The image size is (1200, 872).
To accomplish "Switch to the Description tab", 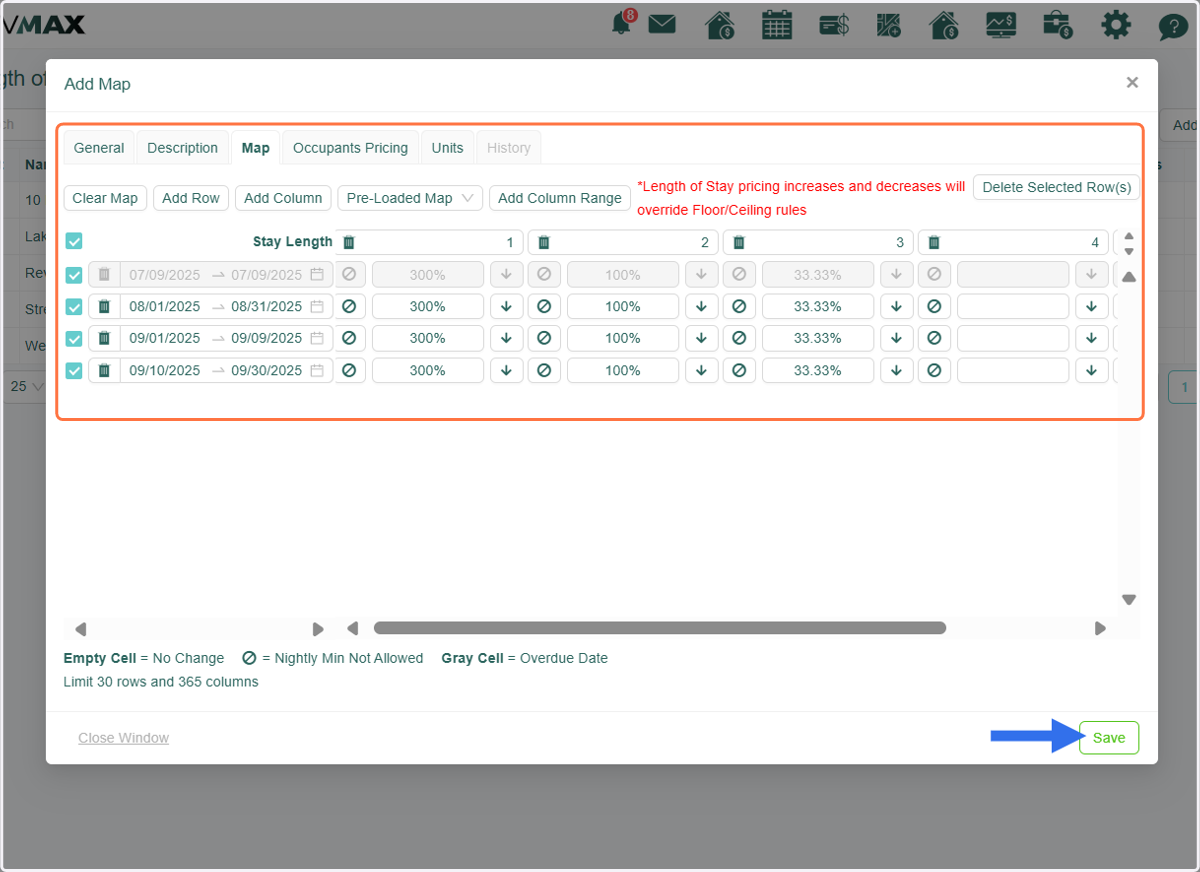I will pyautogui.click(x=182, y=148).
